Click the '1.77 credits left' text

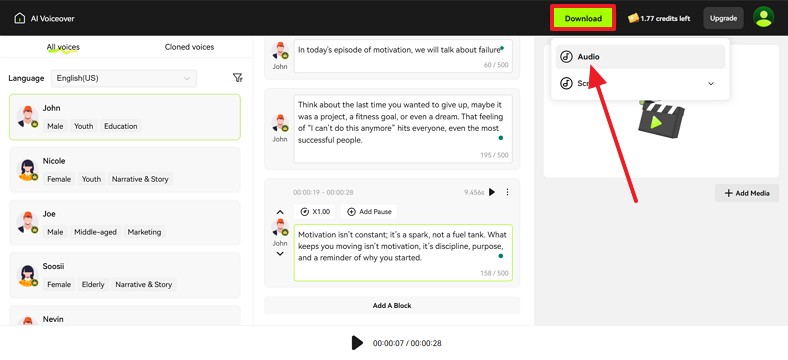pyautogui.click(x=665, y=19)
